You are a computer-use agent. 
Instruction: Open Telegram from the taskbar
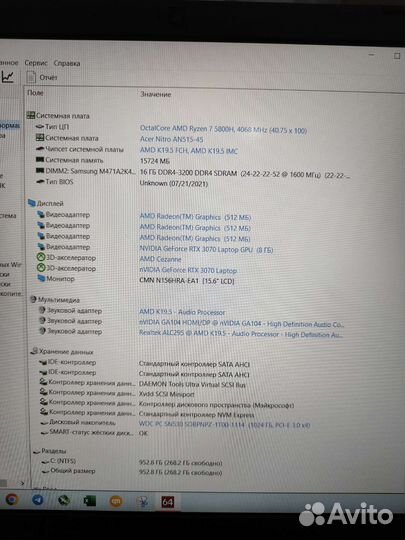[x=38, y=500]
